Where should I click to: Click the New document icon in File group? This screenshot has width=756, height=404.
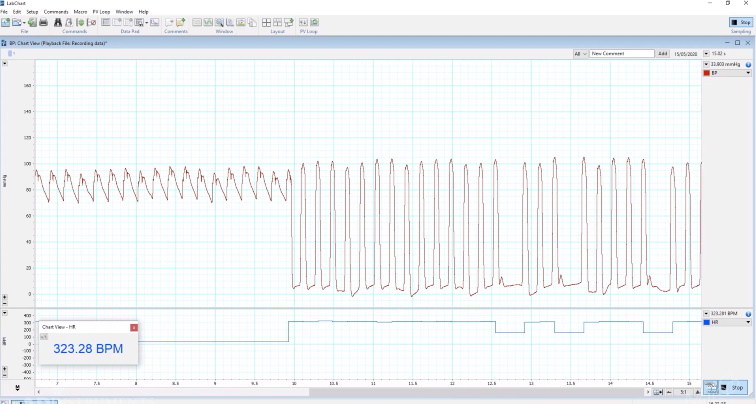pyautogui.click(x=5, y=22)
